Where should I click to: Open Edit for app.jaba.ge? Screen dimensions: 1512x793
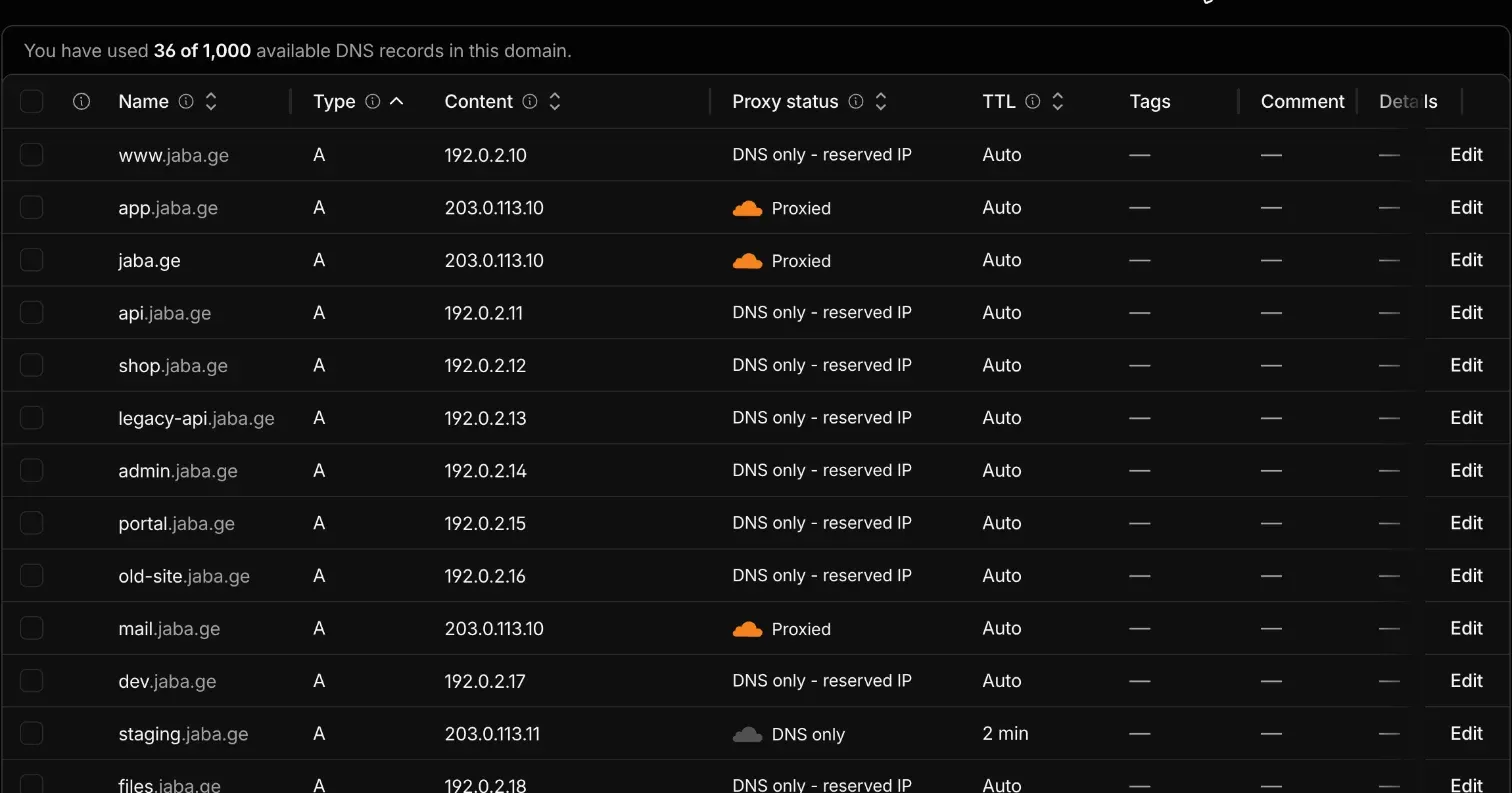1467,208
